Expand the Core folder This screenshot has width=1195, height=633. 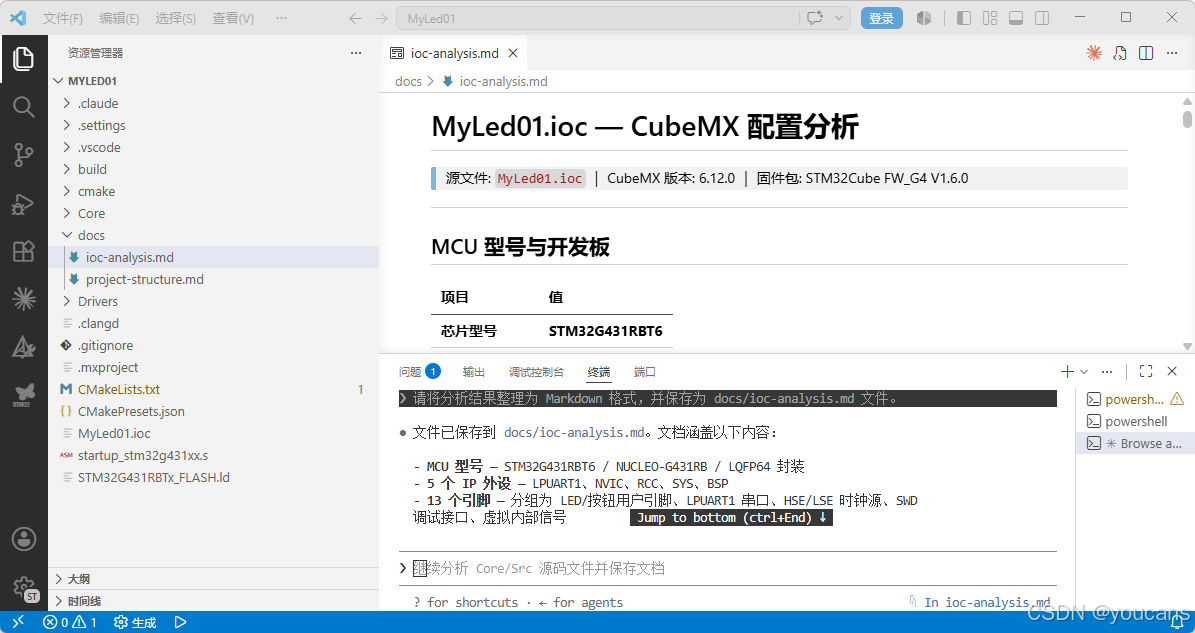point(213,213)
